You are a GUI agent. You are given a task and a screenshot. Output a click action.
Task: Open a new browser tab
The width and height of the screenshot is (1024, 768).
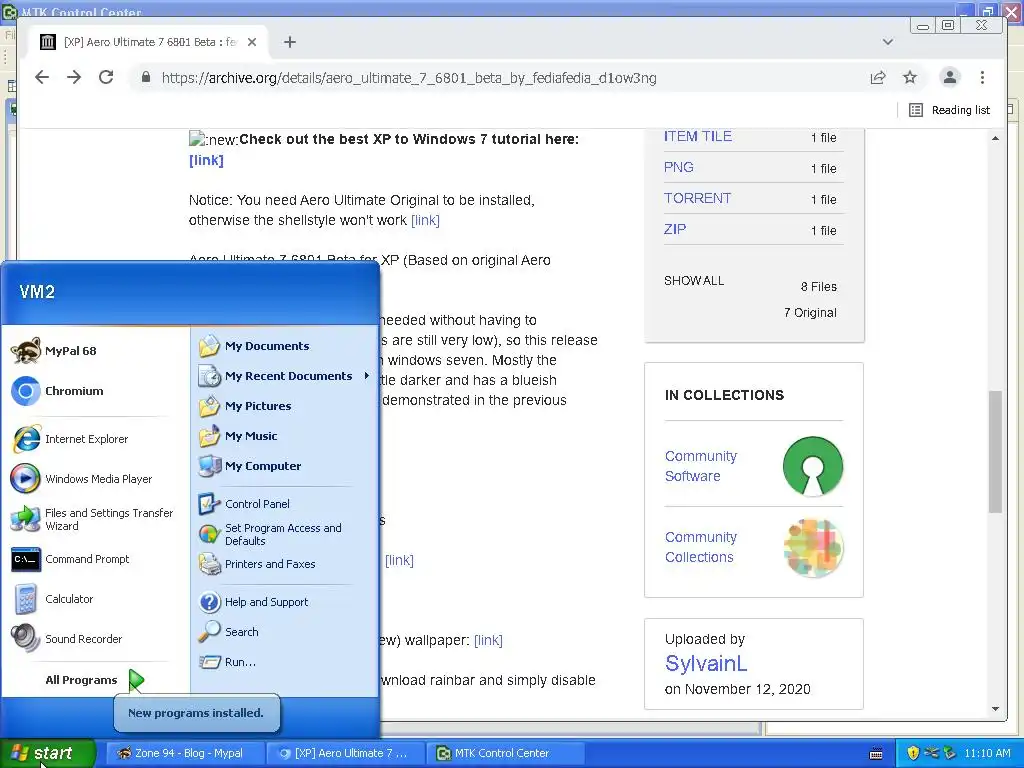pos(290,42)
